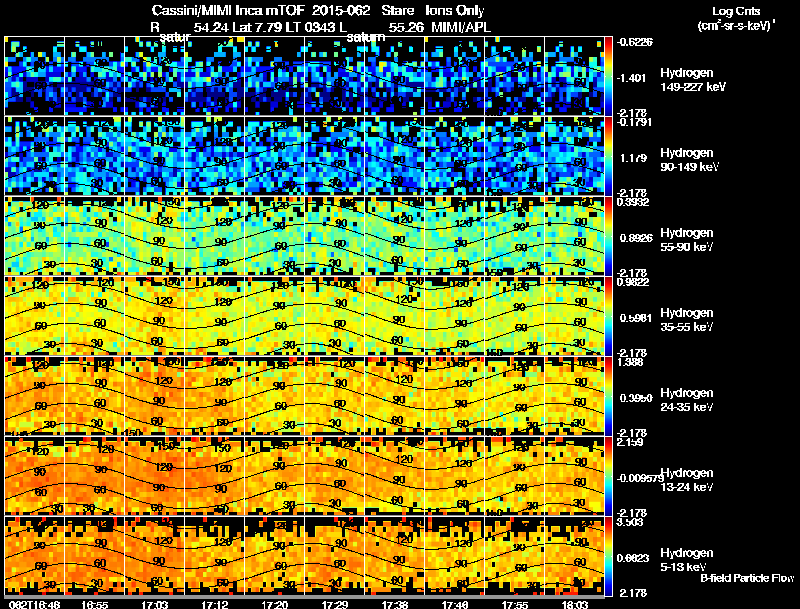Click the time axis label '17:38'
The image size is (800, 609).
click(x=394, y=604)
